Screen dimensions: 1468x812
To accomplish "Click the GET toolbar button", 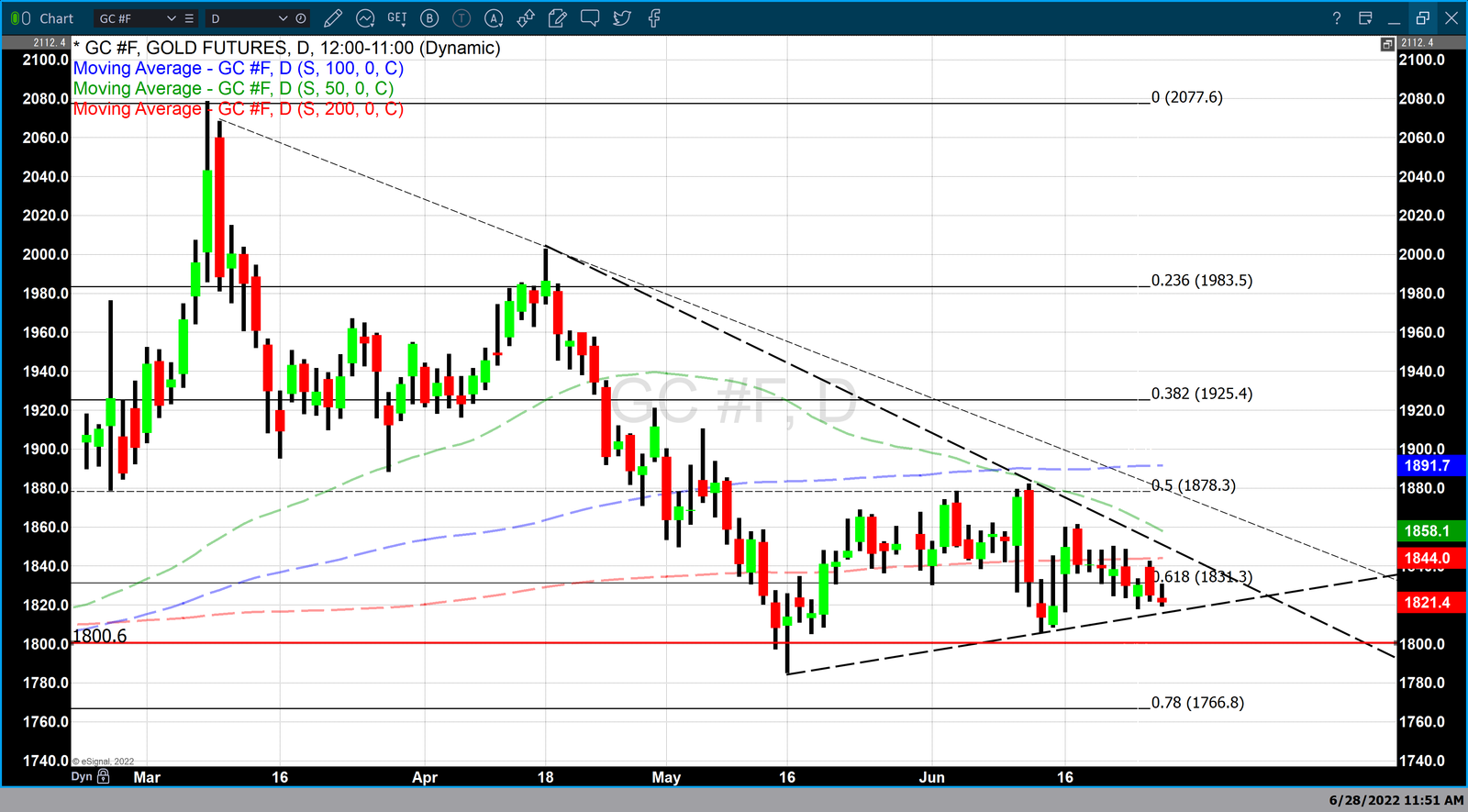I will 396,18.
